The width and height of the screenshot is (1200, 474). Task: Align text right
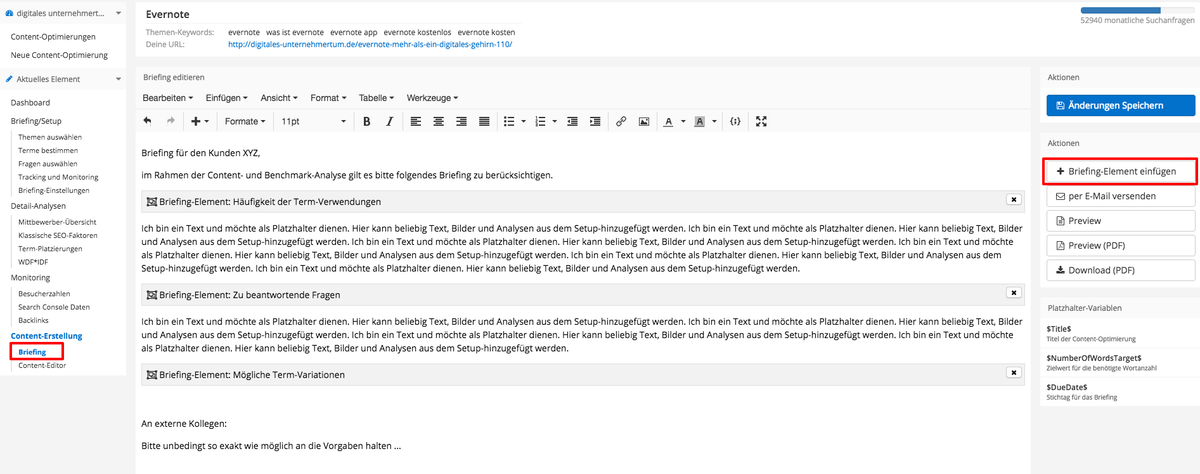coord(461,121)
